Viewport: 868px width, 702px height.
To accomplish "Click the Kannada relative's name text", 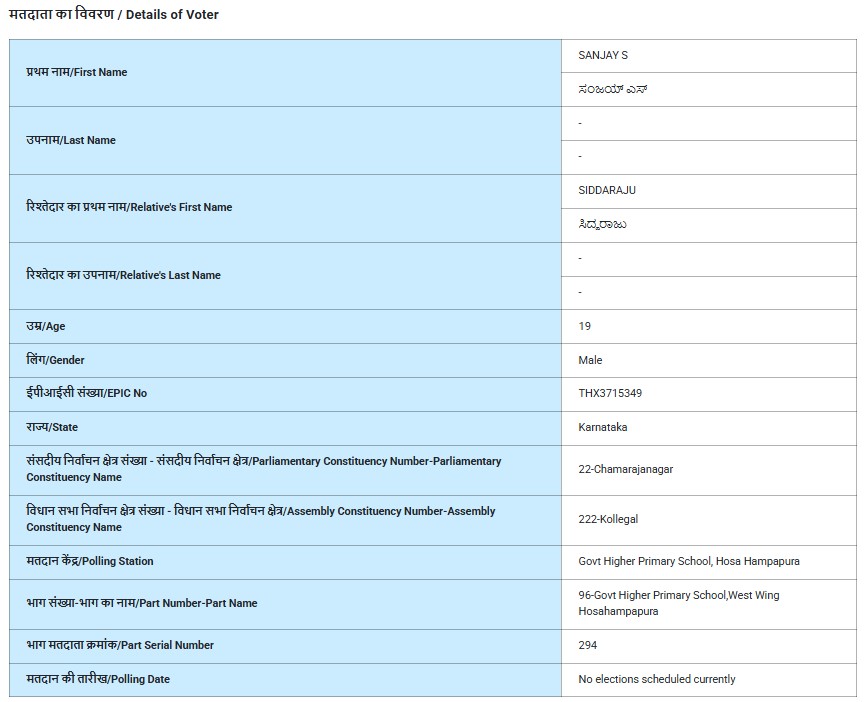I will click(603, 225).
